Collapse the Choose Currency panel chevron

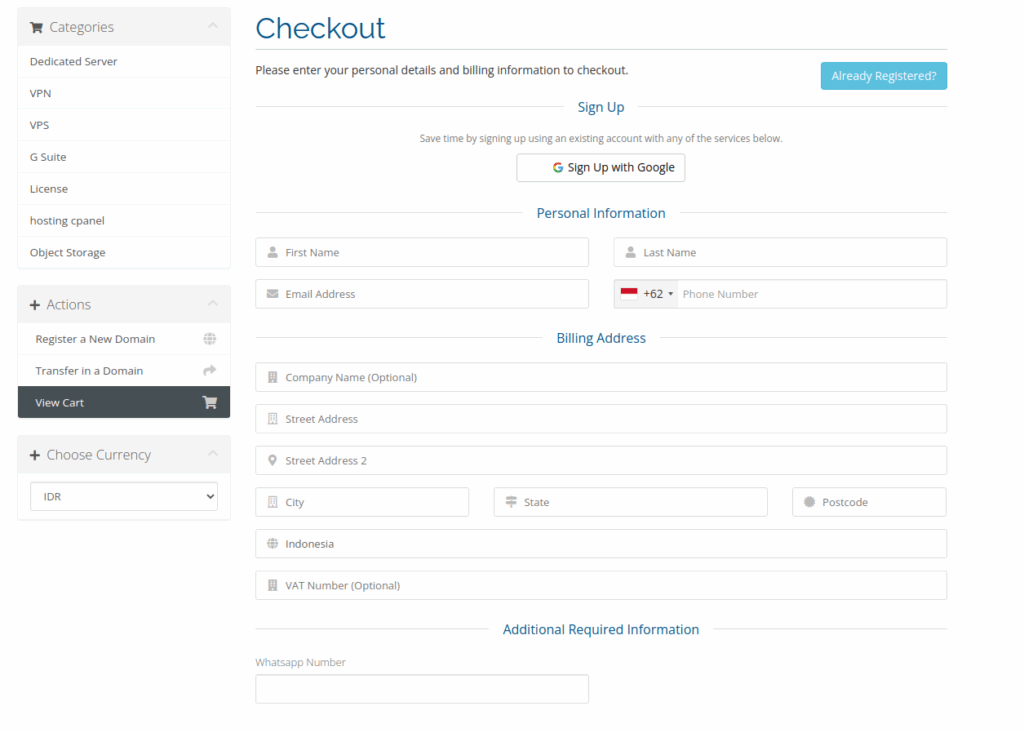[212, 454]
